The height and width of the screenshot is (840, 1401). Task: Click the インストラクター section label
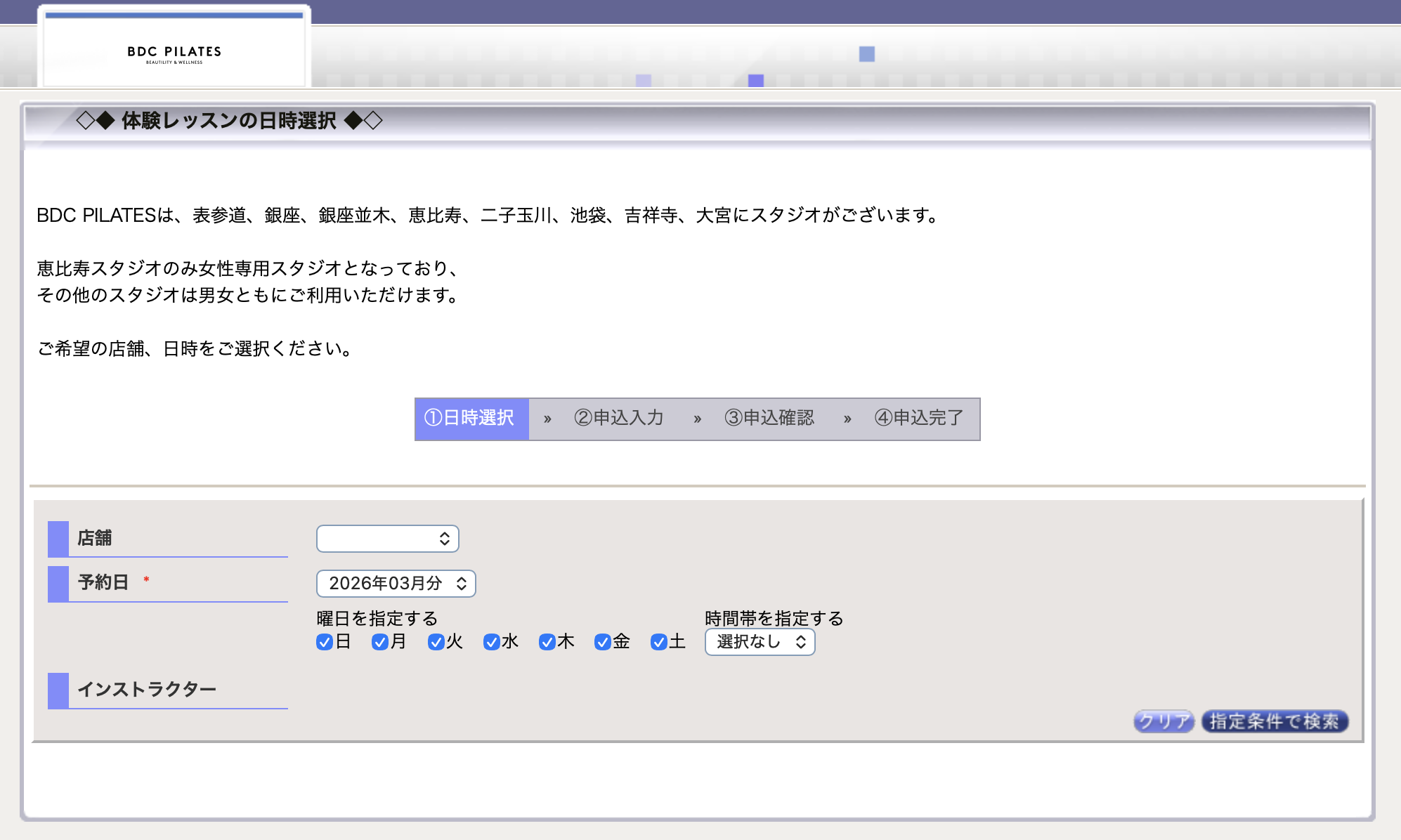[148, 689]
